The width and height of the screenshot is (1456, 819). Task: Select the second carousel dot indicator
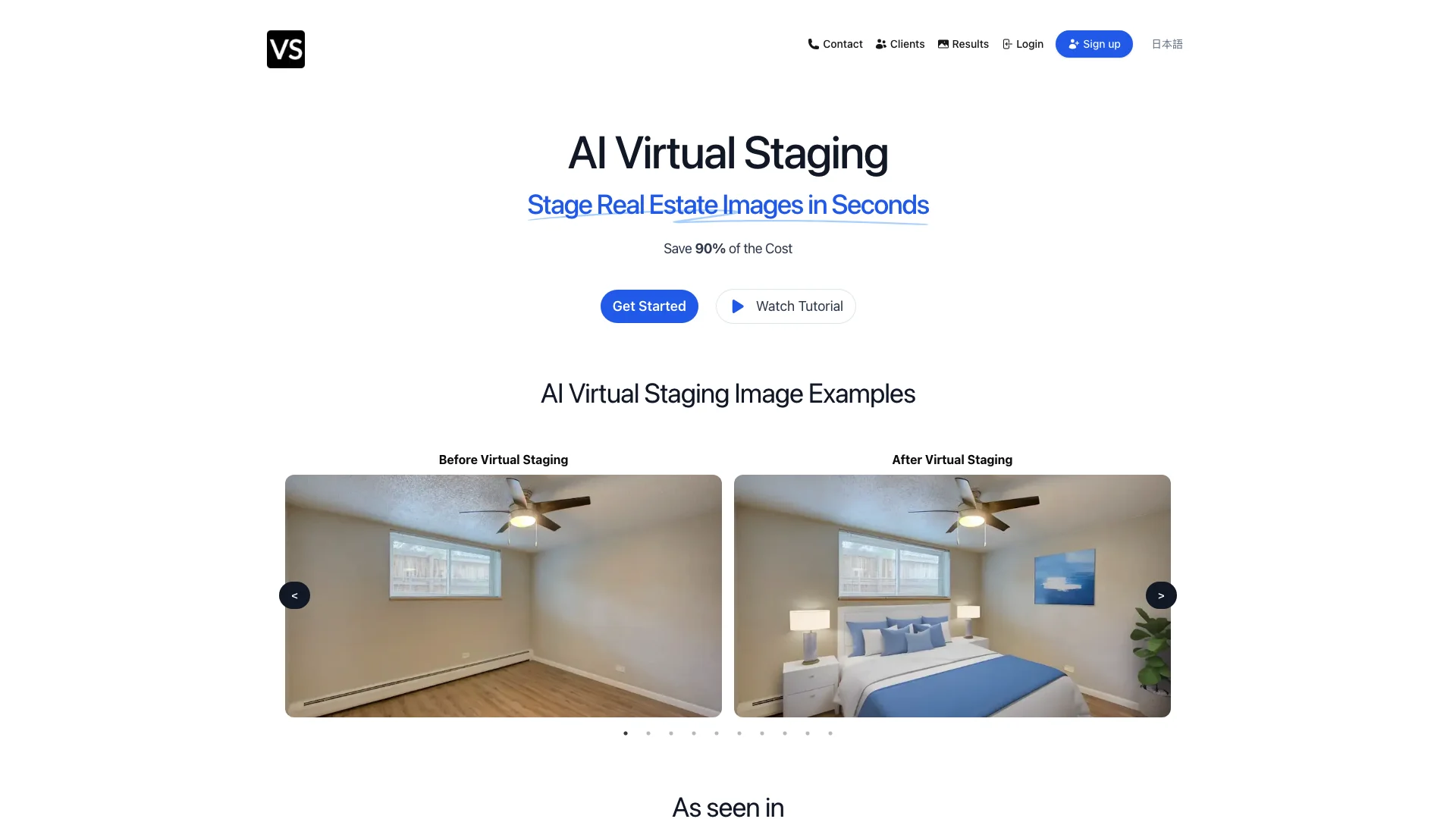(649, 734)
